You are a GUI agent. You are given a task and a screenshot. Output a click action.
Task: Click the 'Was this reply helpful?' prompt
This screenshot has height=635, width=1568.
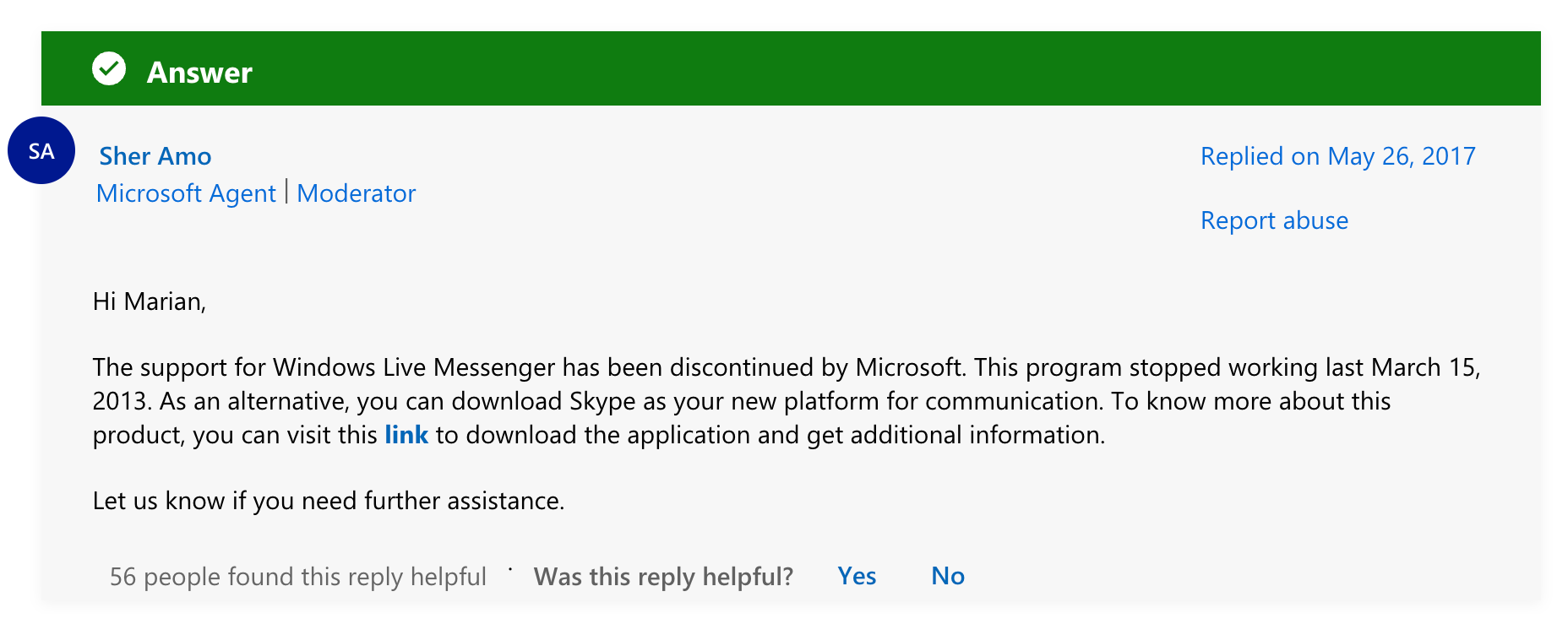point(663,577)
